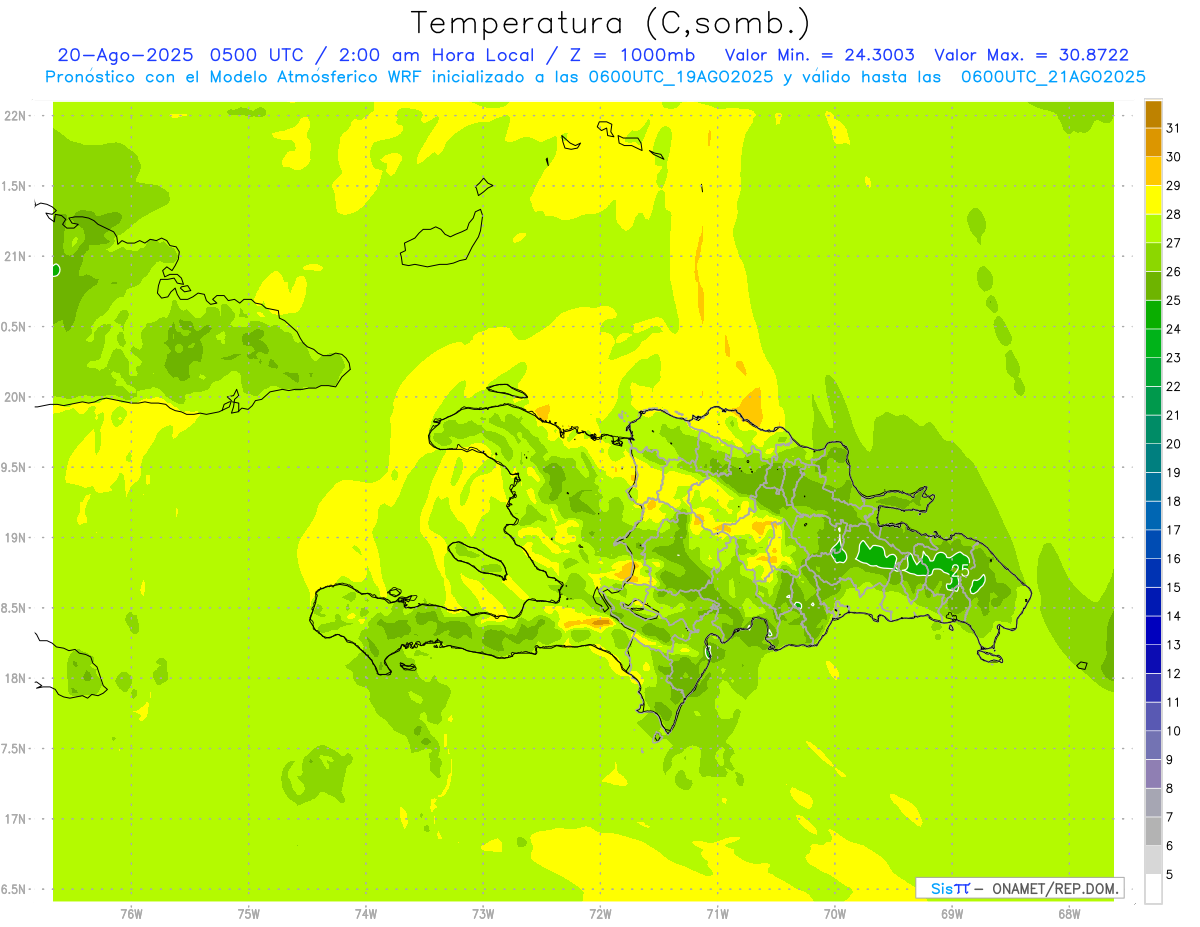Click the yellow swatch between 28 and 29
This screenshot has width=1200, height=927.
coord(1153,200)
